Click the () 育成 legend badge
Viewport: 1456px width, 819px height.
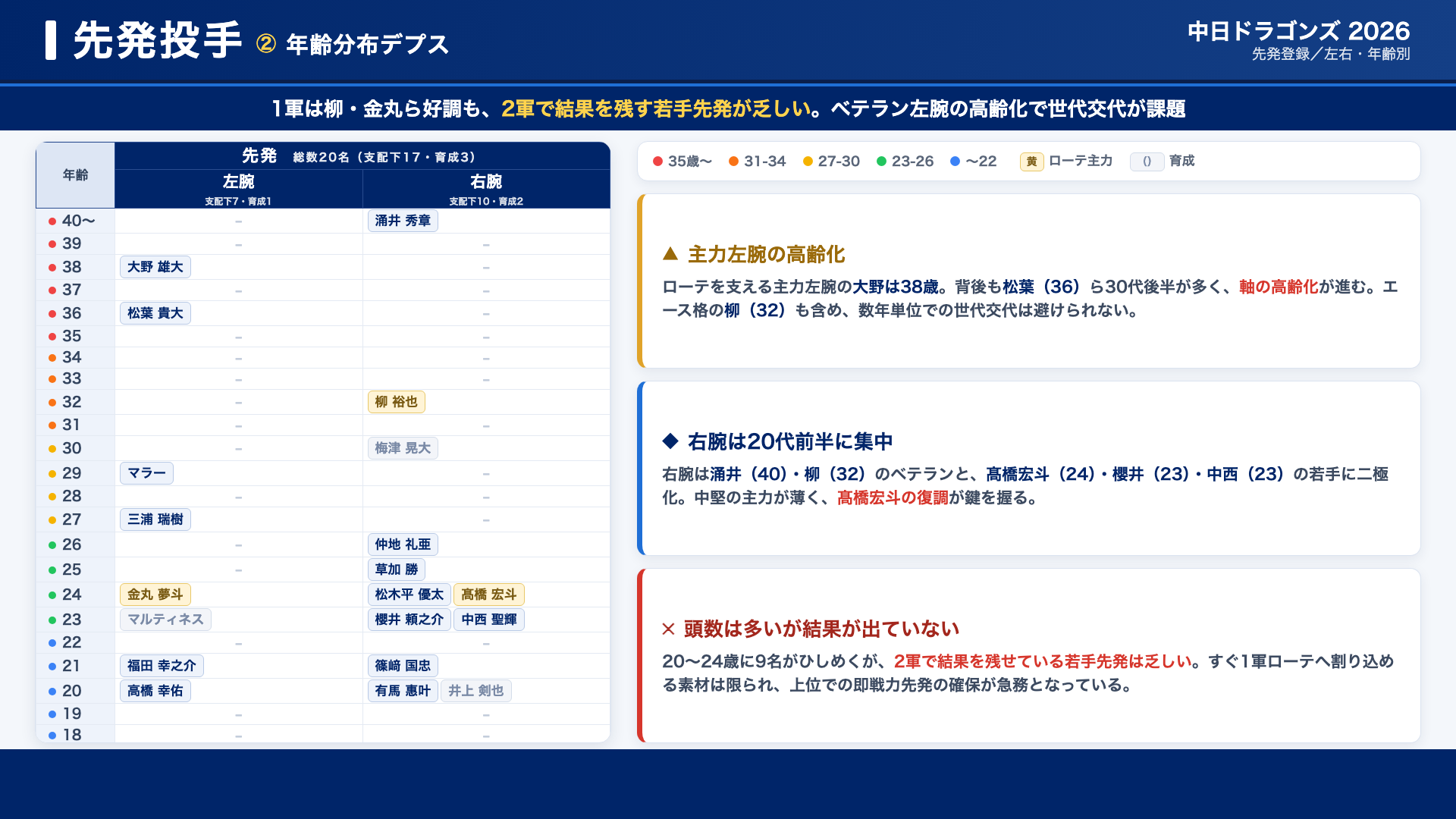tap(1147, 162)
